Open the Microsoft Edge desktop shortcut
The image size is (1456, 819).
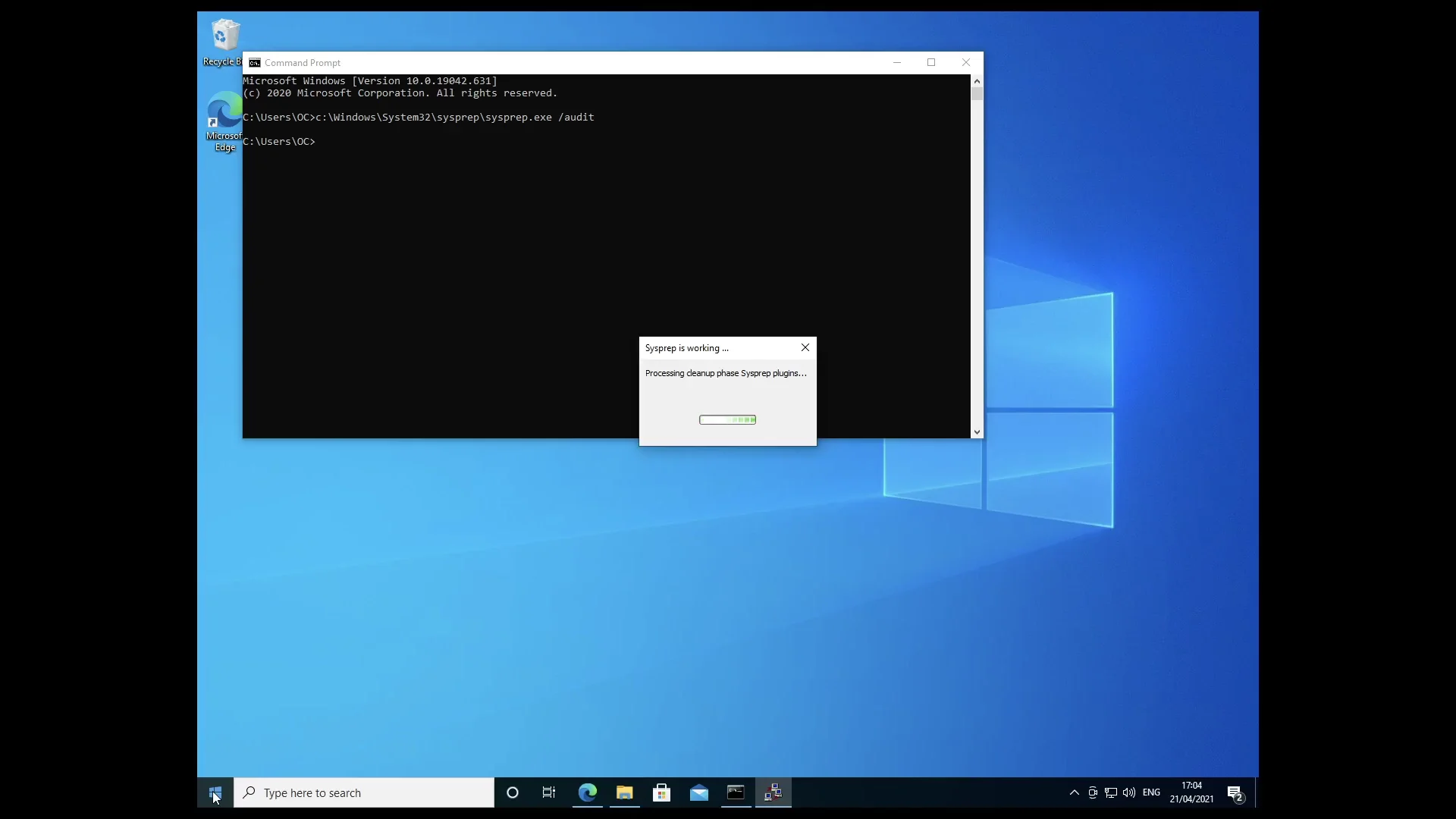click(x=224, y=121)
